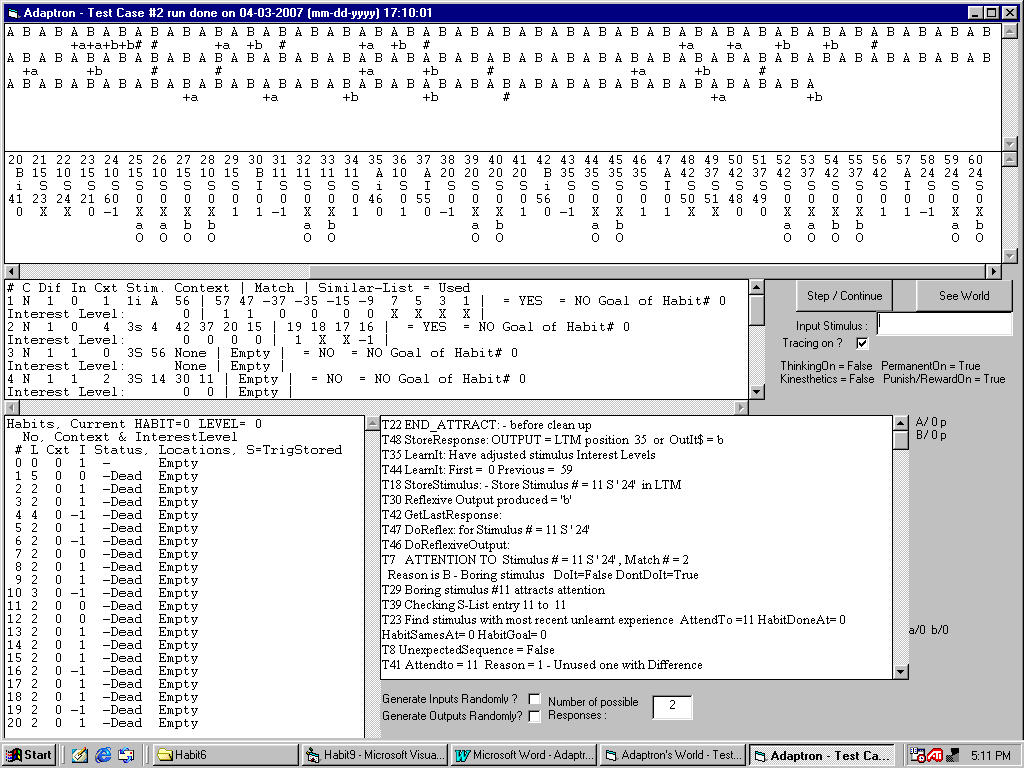Image resolution: width=1024 pixels, height=768 pixels.
Task: Select trace line 'T44 LearnIt: First = 0 Previous = 59'
Action: coord(477,470)
